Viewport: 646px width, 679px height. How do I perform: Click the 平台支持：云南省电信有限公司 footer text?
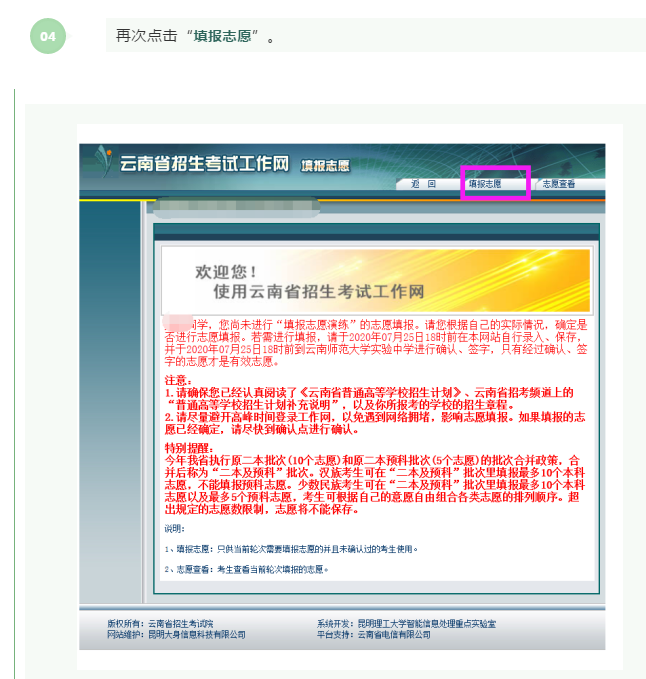374,634
